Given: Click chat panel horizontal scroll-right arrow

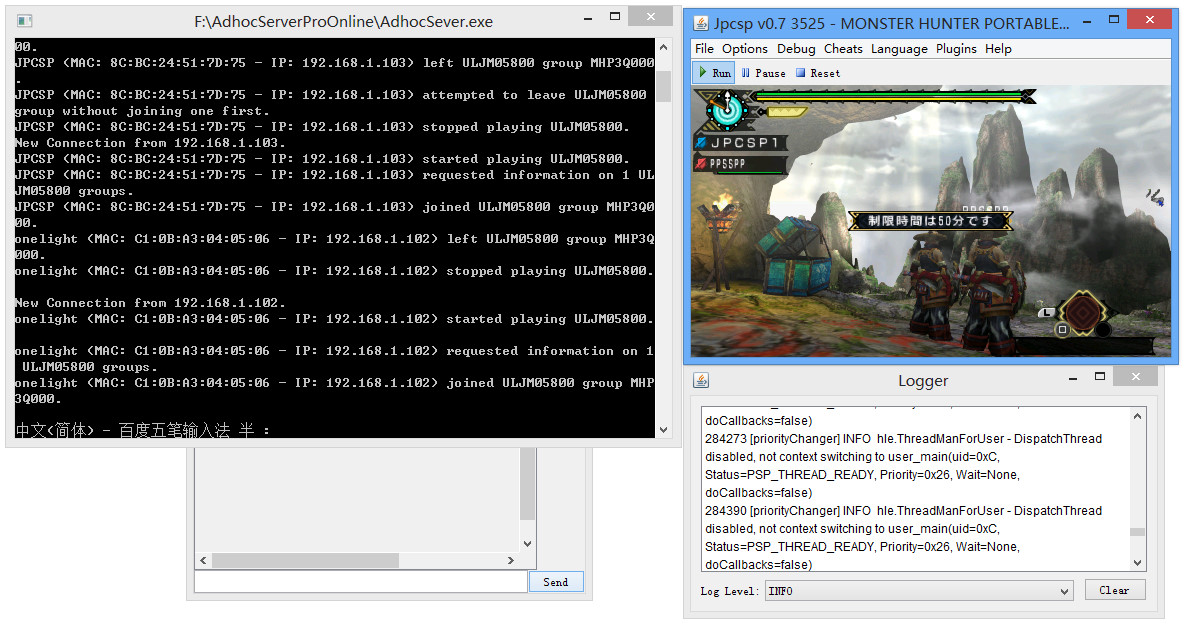Looking at the screenshot, I should (x=511, y=560).
